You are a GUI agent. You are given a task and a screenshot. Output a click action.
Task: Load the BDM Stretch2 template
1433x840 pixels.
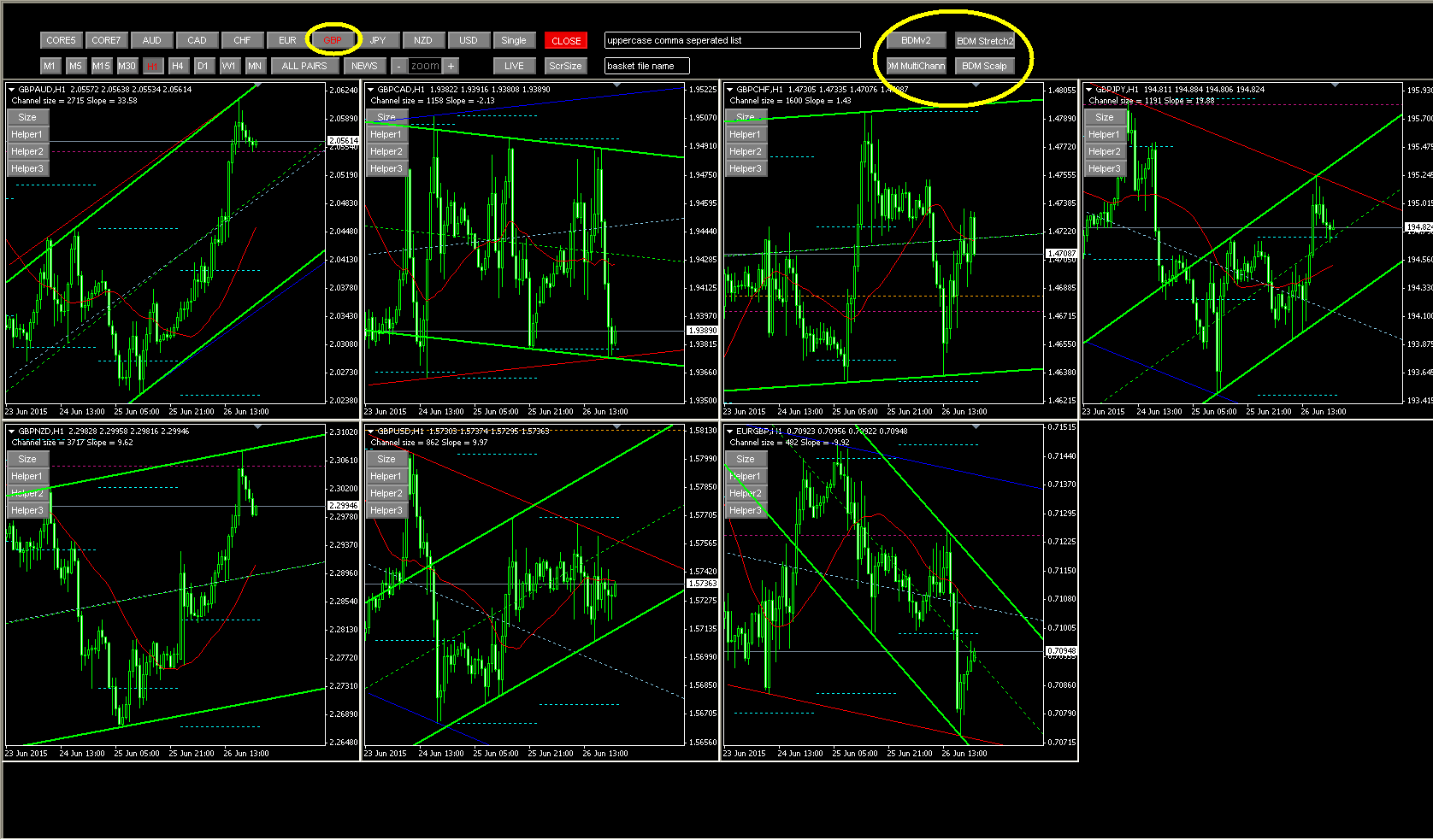tap(984, 40)
